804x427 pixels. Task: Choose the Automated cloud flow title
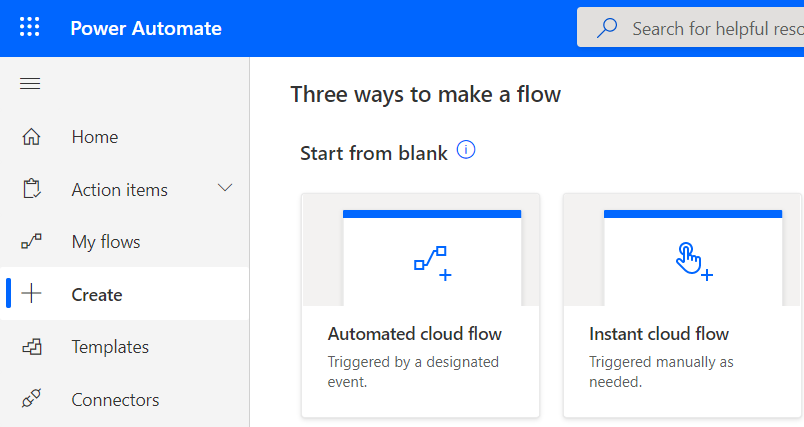(415, 334)
